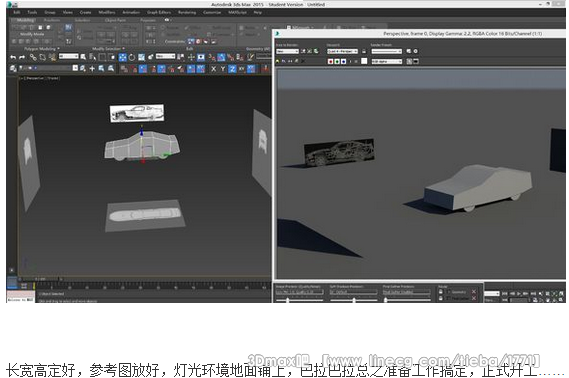
Task: Click the Undo arrow in main toolbar
Action: [13, 57]
